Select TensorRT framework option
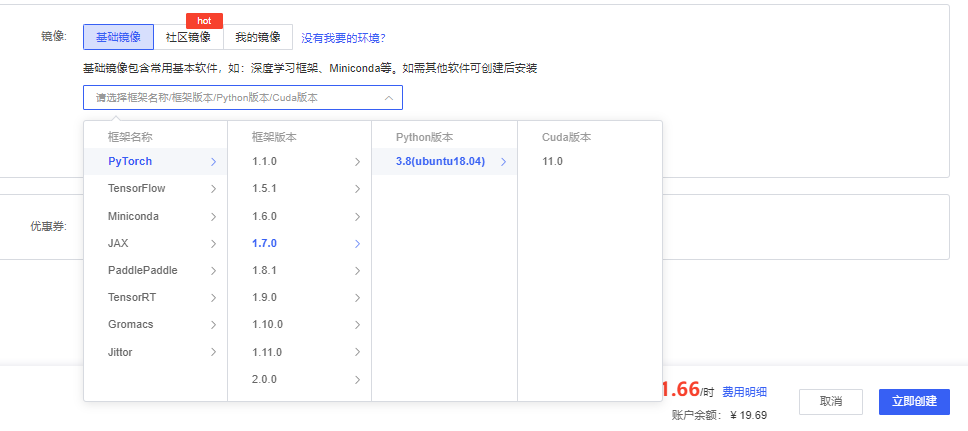Viewport: 968px width, 431px height. tap(156, 298)
